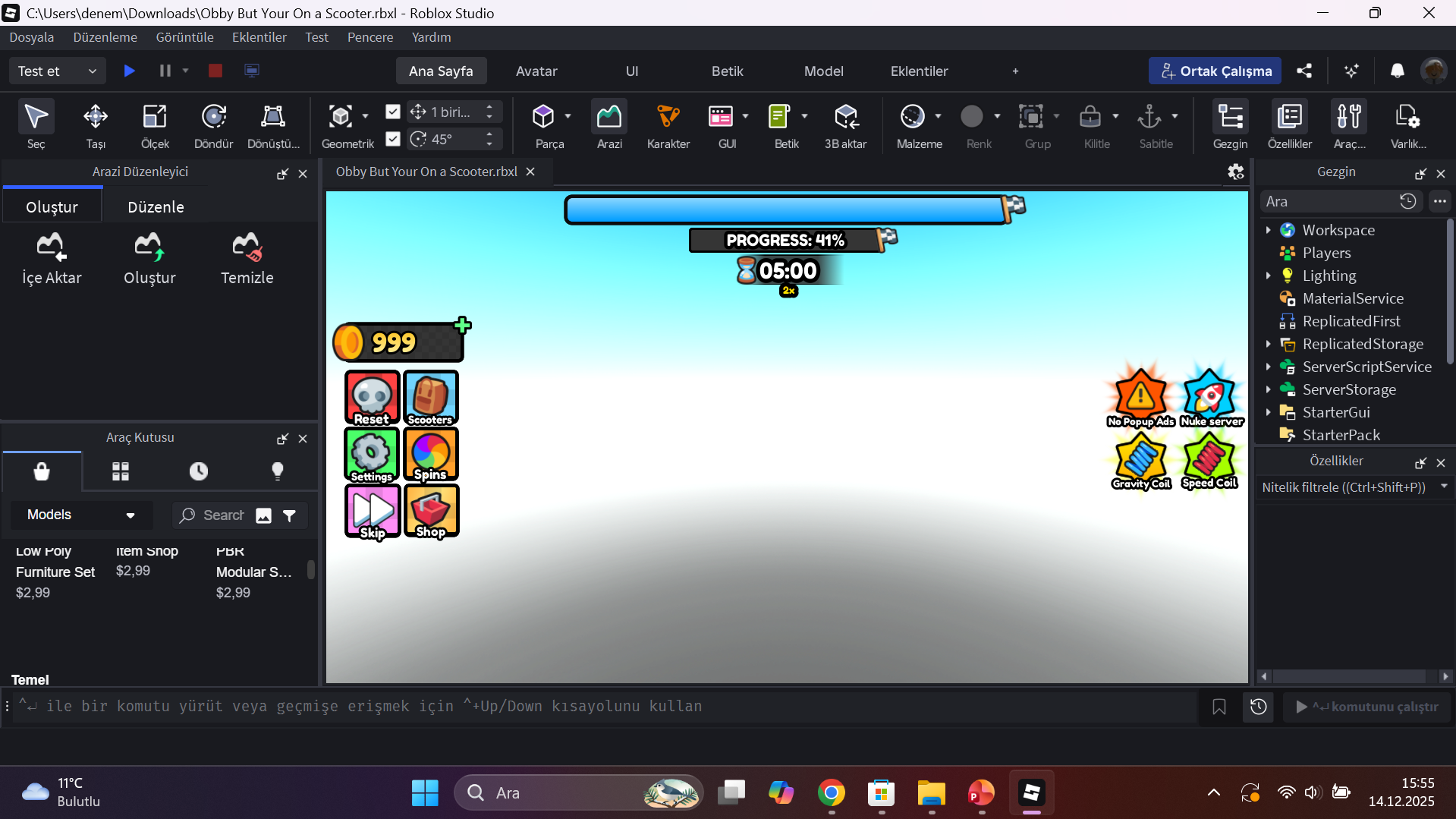The image size is (1456, 819).
Task: Click the share icon beside Ortak Çalışma
Action: pos(1304,71)
